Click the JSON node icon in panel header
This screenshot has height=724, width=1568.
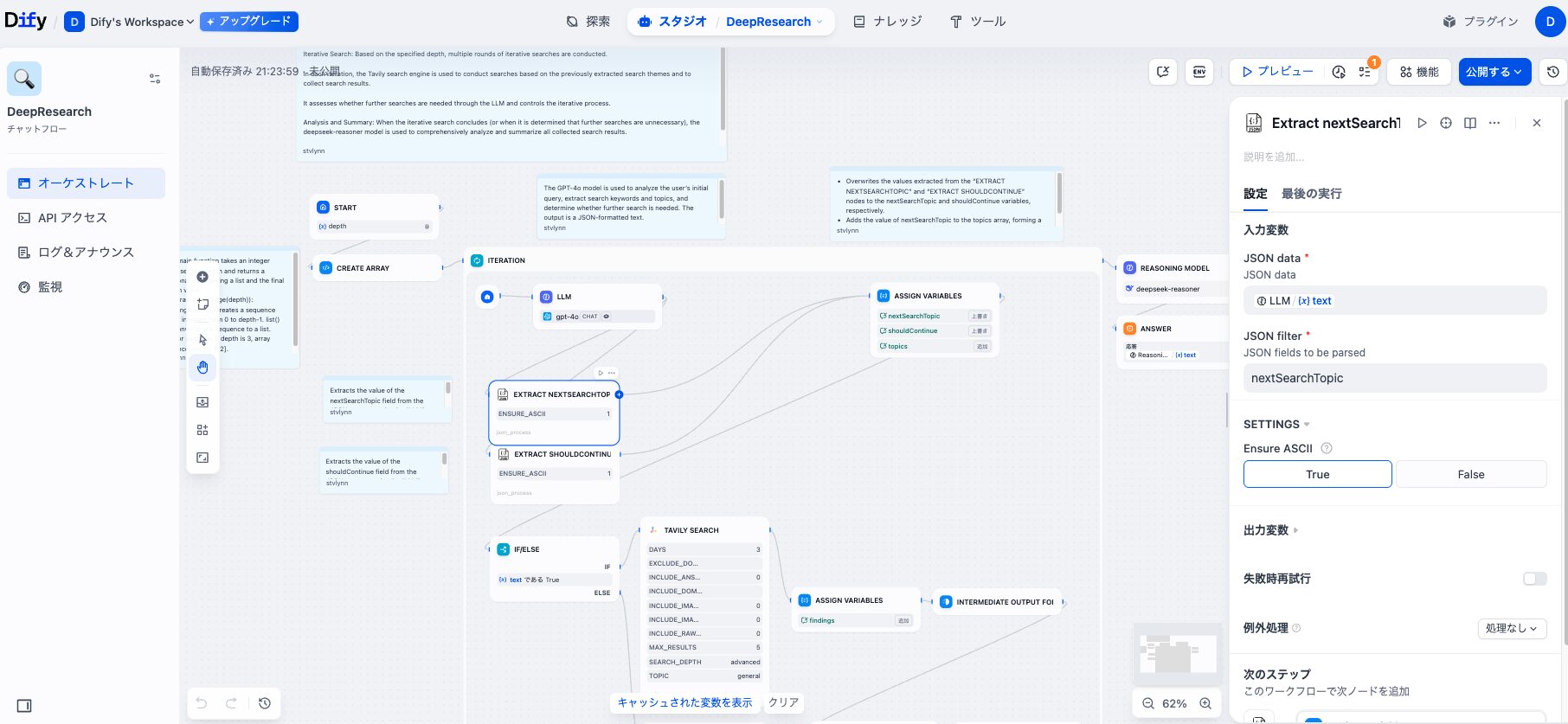point(1254,123)
